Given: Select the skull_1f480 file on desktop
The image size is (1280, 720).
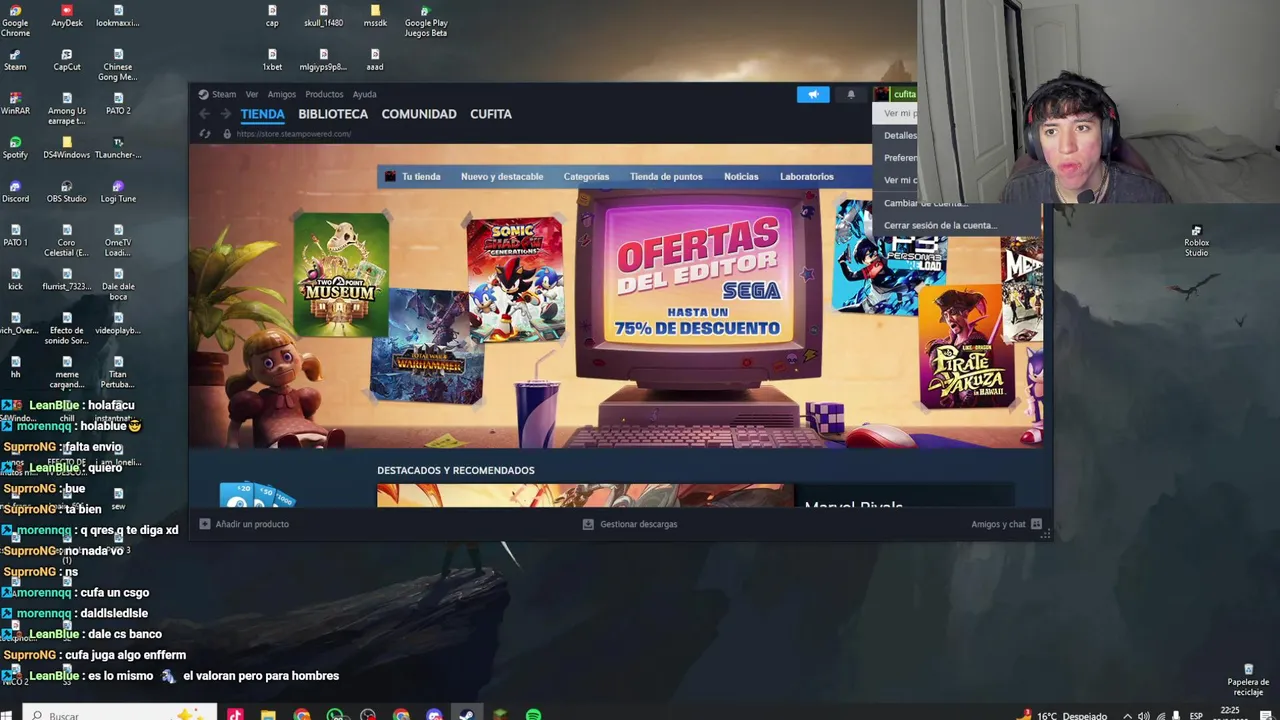Looking at the screenshot, I should [x=323, y=16].
